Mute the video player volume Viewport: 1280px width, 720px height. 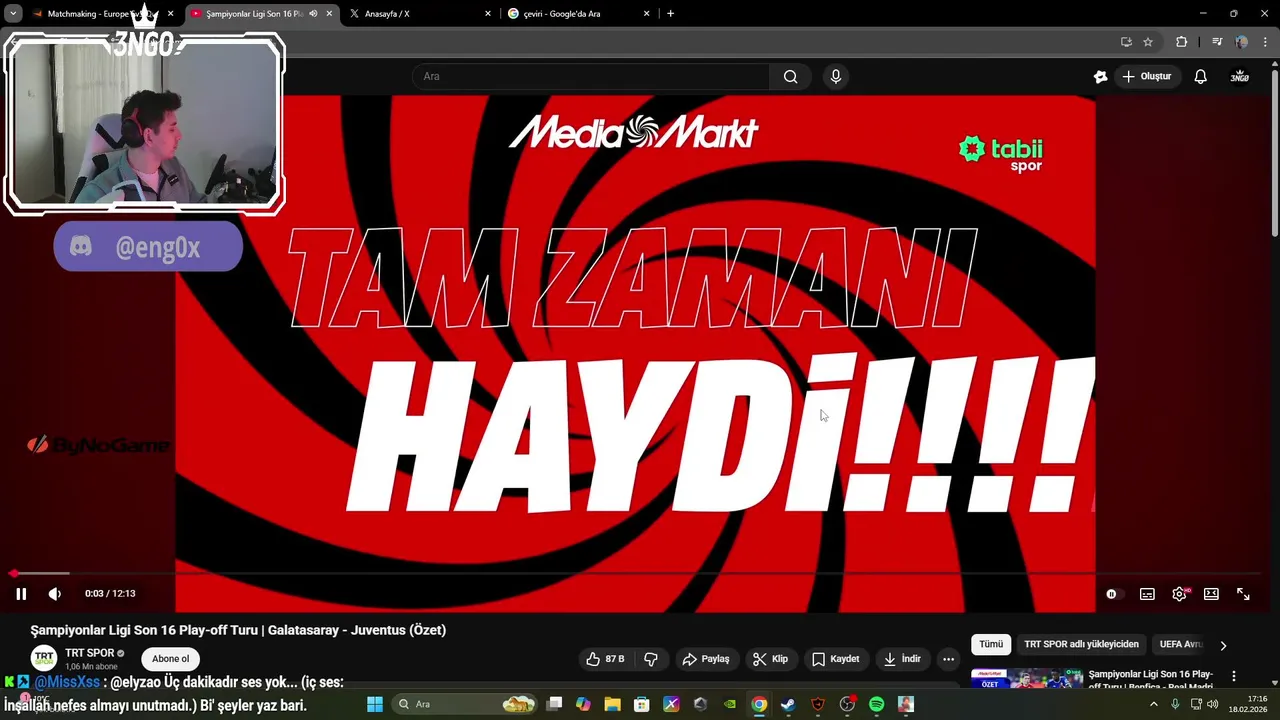tap(55, 594)
